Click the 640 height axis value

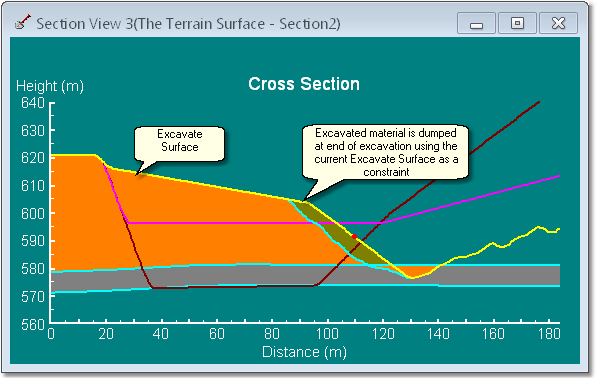pyautogui.click(x=33, y=103)
